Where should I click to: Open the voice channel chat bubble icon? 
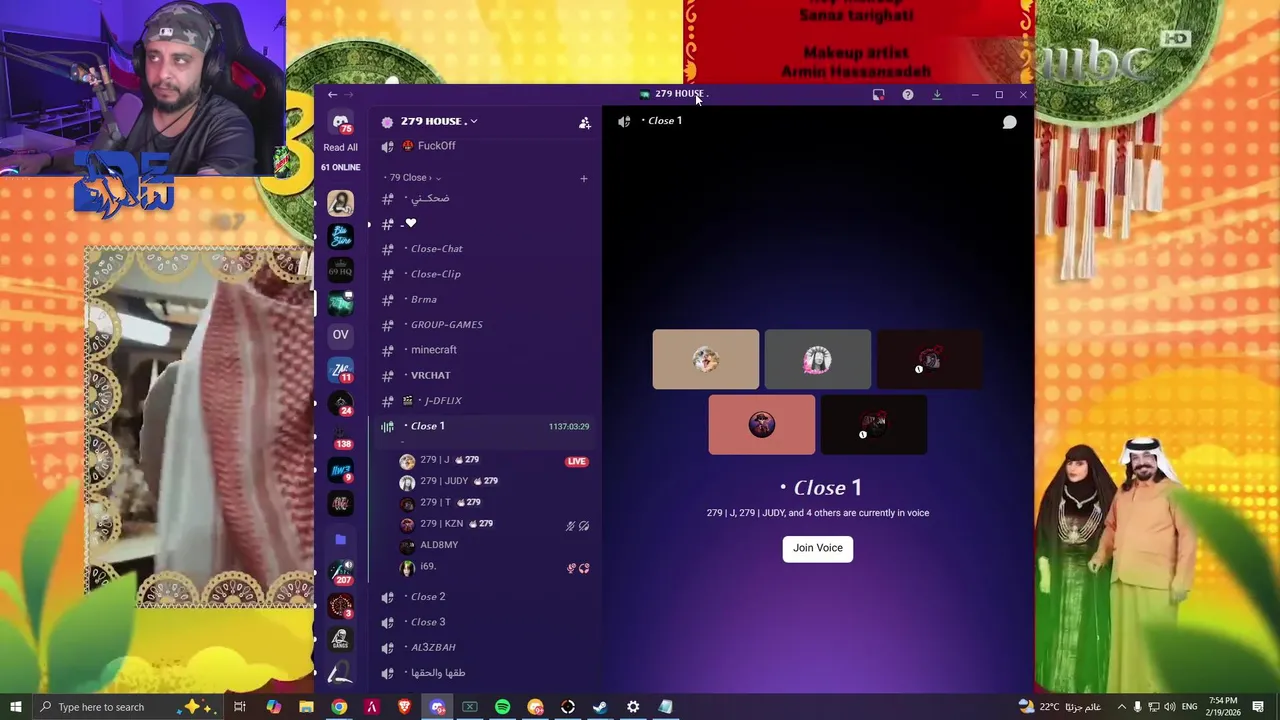pos(1009,122)
